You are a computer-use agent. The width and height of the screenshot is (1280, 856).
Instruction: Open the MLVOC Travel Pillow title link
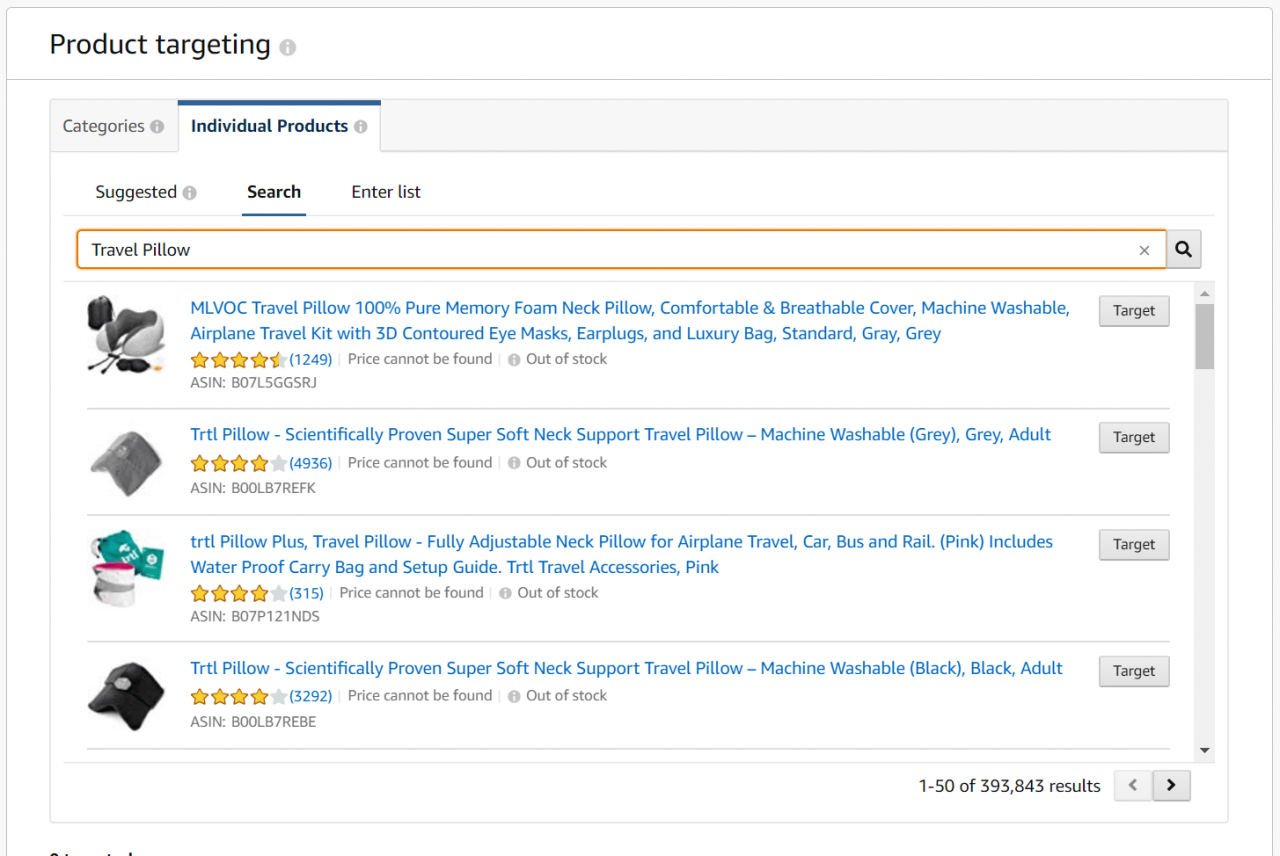point(630,321)
